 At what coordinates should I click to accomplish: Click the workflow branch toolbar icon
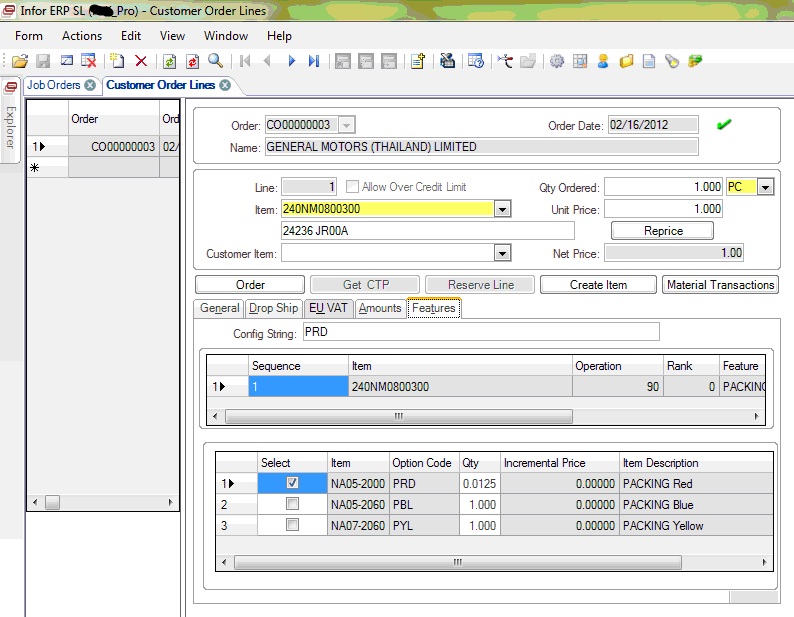505,61
